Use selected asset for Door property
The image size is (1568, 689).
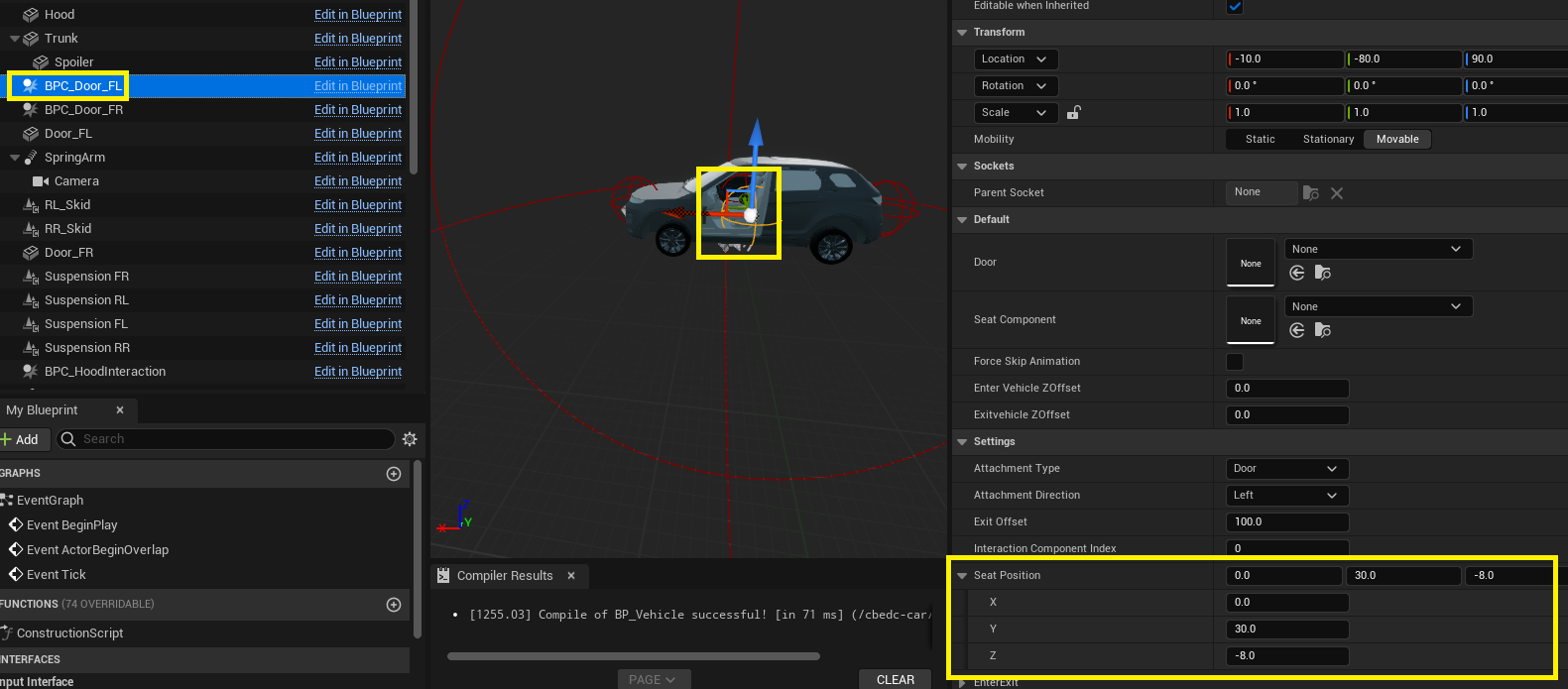point(1297,273)
